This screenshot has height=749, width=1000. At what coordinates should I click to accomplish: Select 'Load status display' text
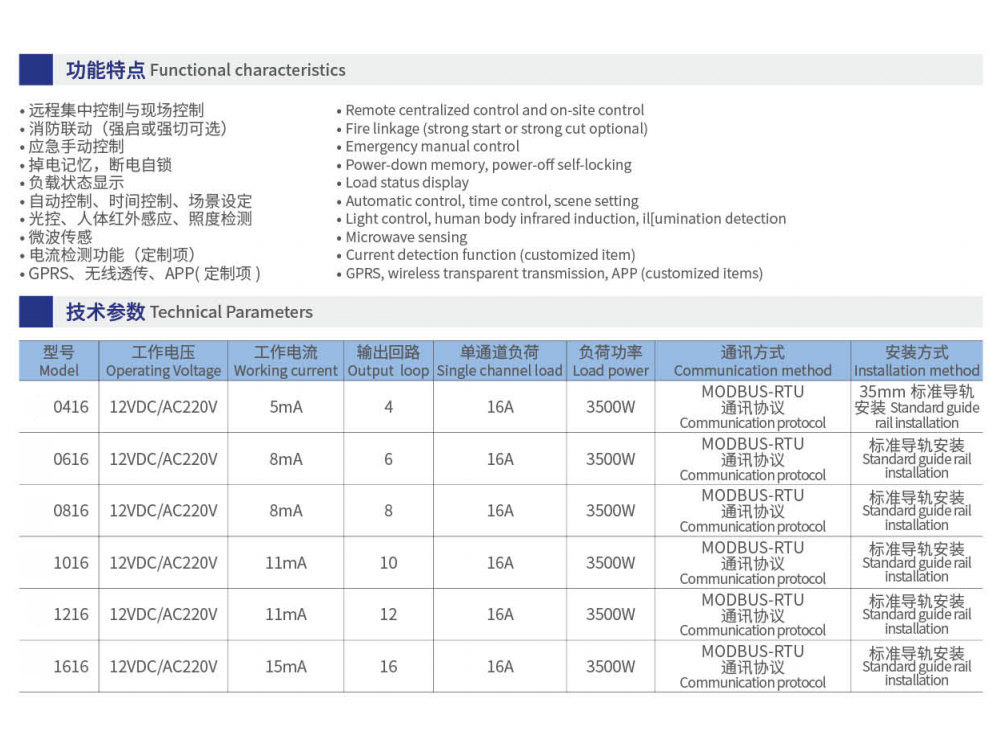point(407,182)
